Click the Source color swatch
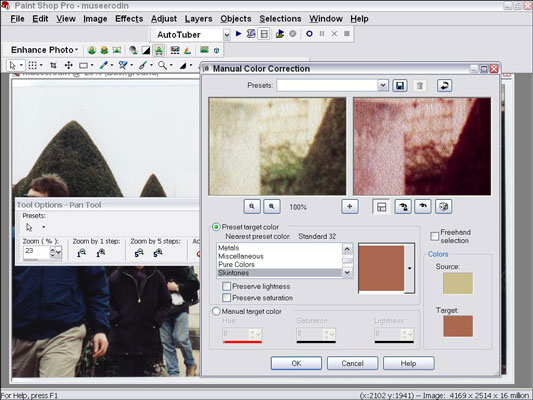Image resolution: width=533 pixels, height=400 pixels. (x=458, y=283)
